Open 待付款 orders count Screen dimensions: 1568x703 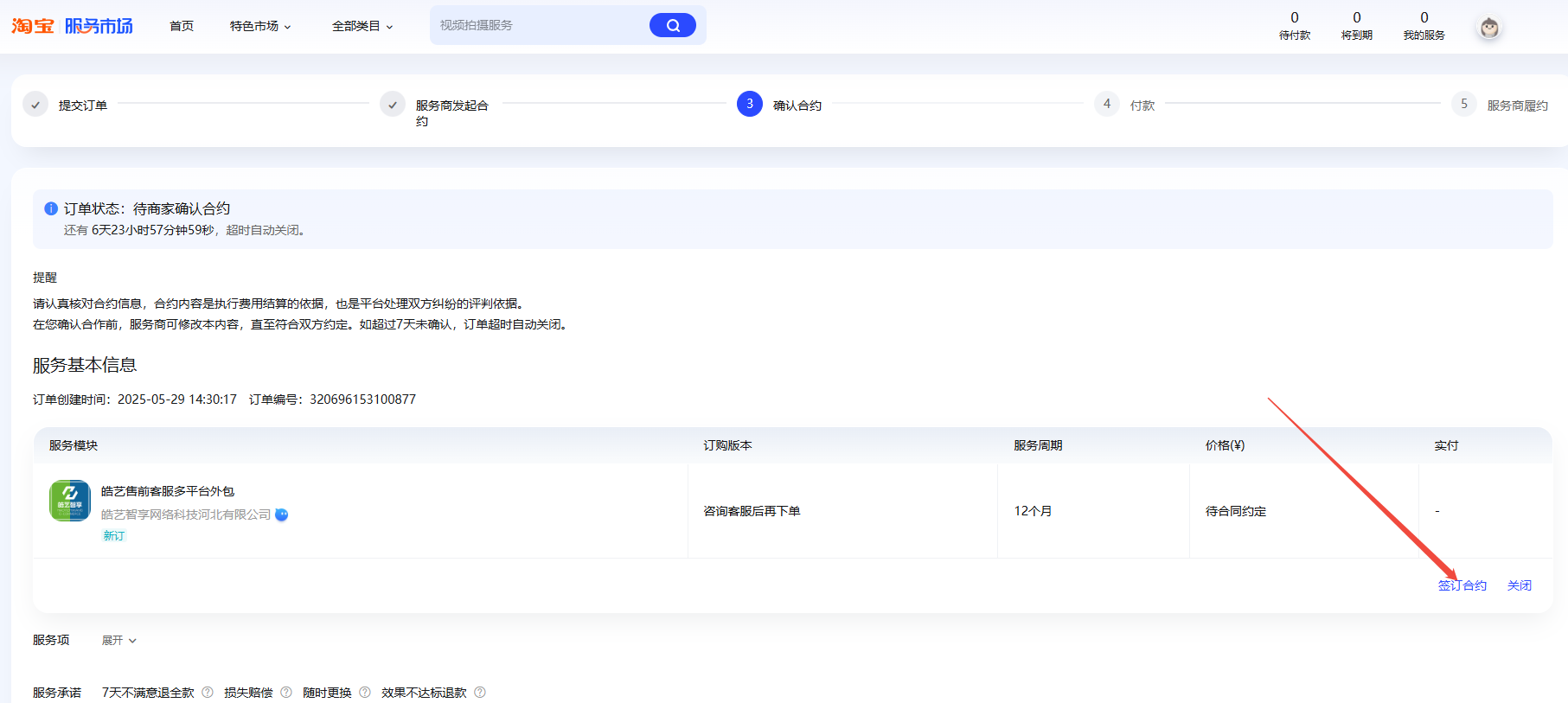1295,26
